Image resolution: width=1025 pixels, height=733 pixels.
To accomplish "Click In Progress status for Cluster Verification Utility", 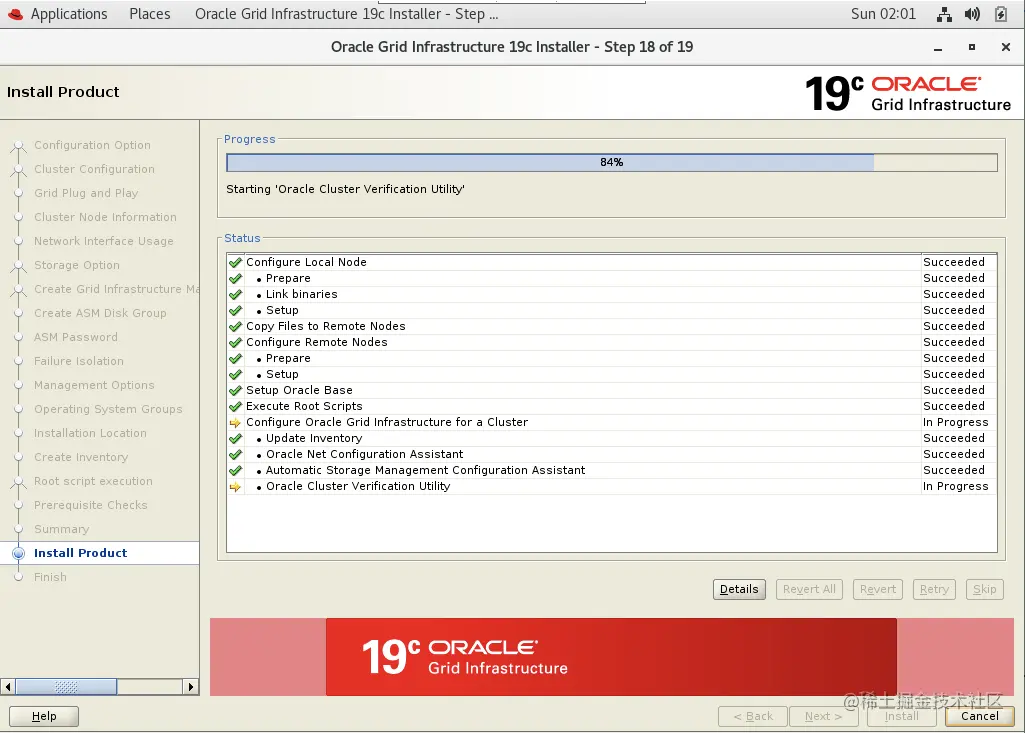I will 955,486.
